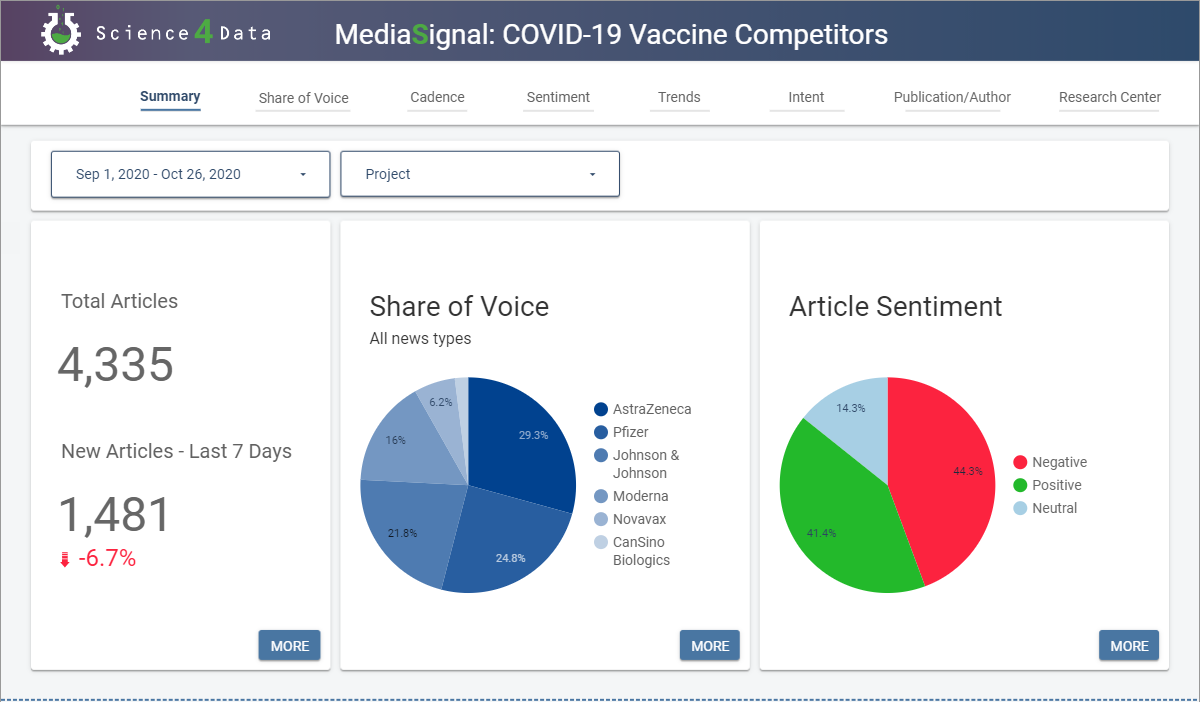Open the Project dropdown
The height and width of the screenshot is (702, 1200).
[480, 174]
